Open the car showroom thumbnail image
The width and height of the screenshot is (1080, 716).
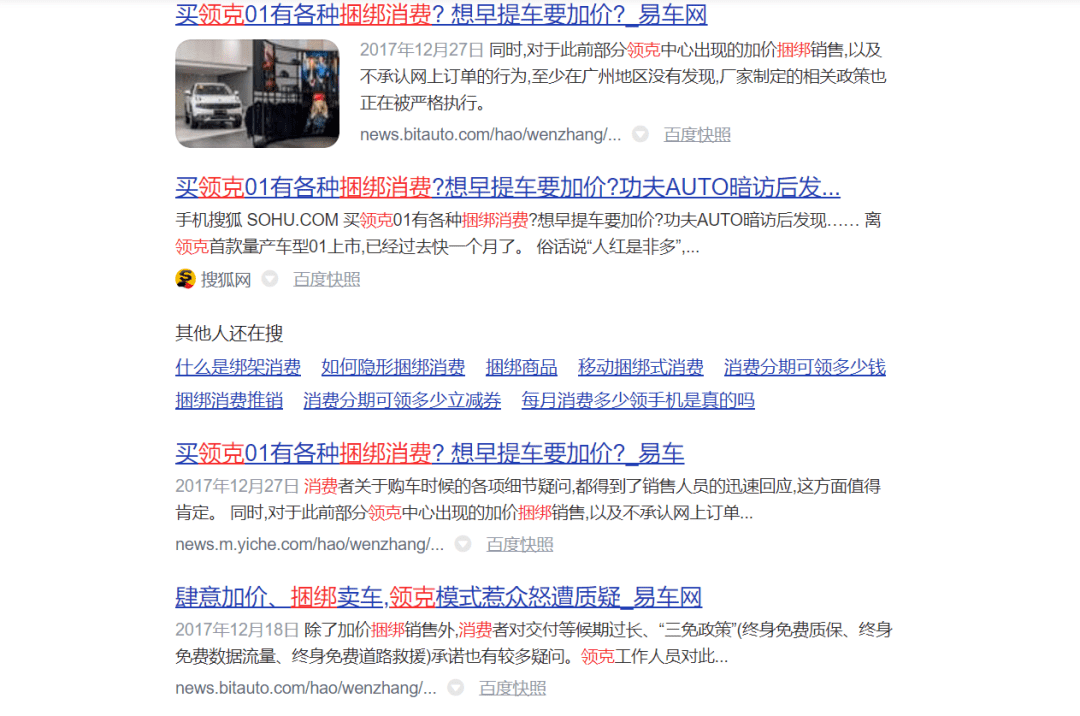click(x=257, y=94)
